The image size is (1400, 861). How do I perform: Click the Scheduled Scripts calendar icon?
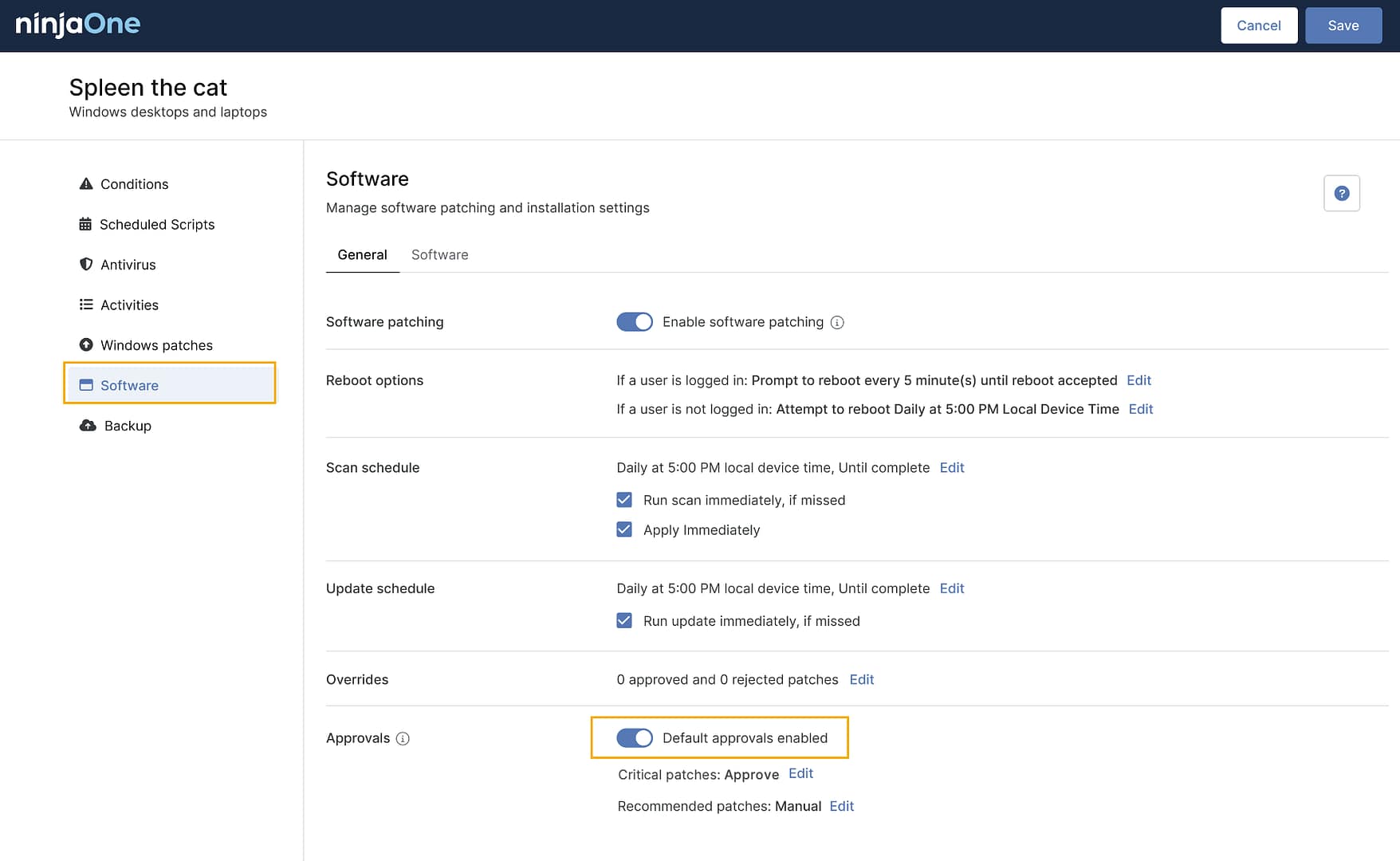coord(85,224)
